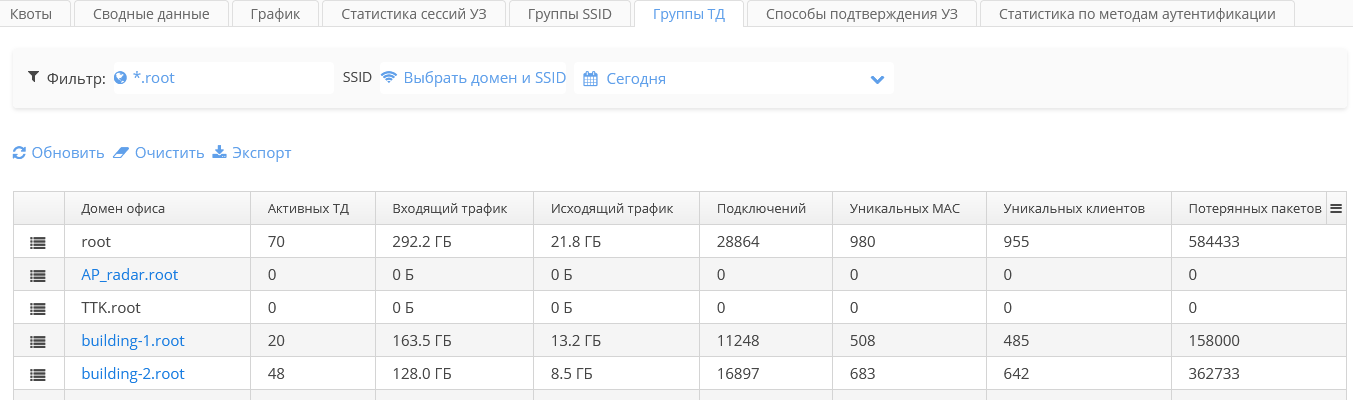
Task: Follow the building-1.root link
Action: [x=132, y=341]
